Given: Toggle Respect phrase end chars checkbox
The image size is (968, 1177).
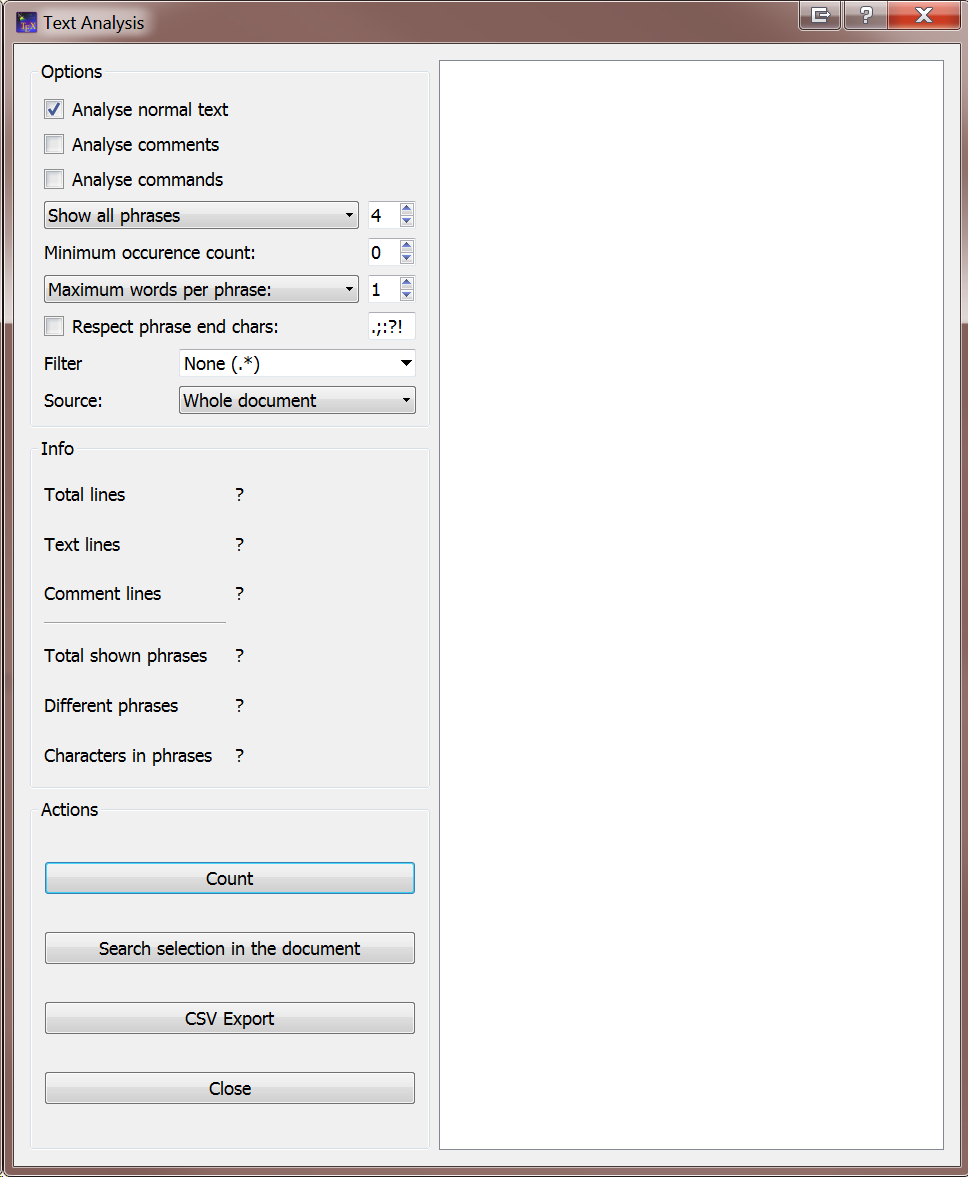Looking at the screenshot, I should (x=54, y=327).
